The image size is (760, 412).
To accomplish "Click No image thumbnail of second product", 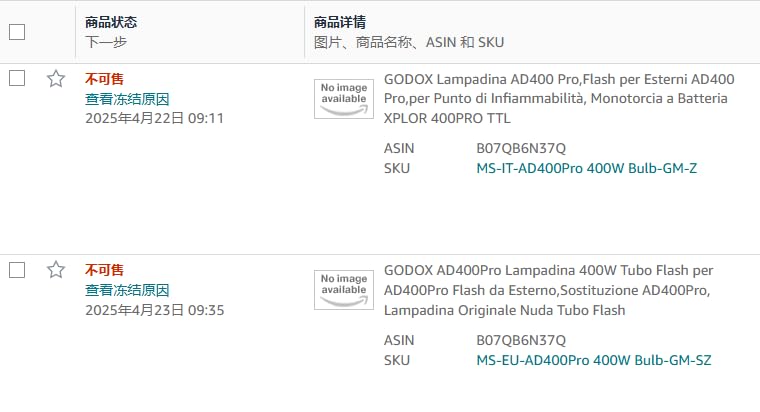I will [x=344, y=290].
